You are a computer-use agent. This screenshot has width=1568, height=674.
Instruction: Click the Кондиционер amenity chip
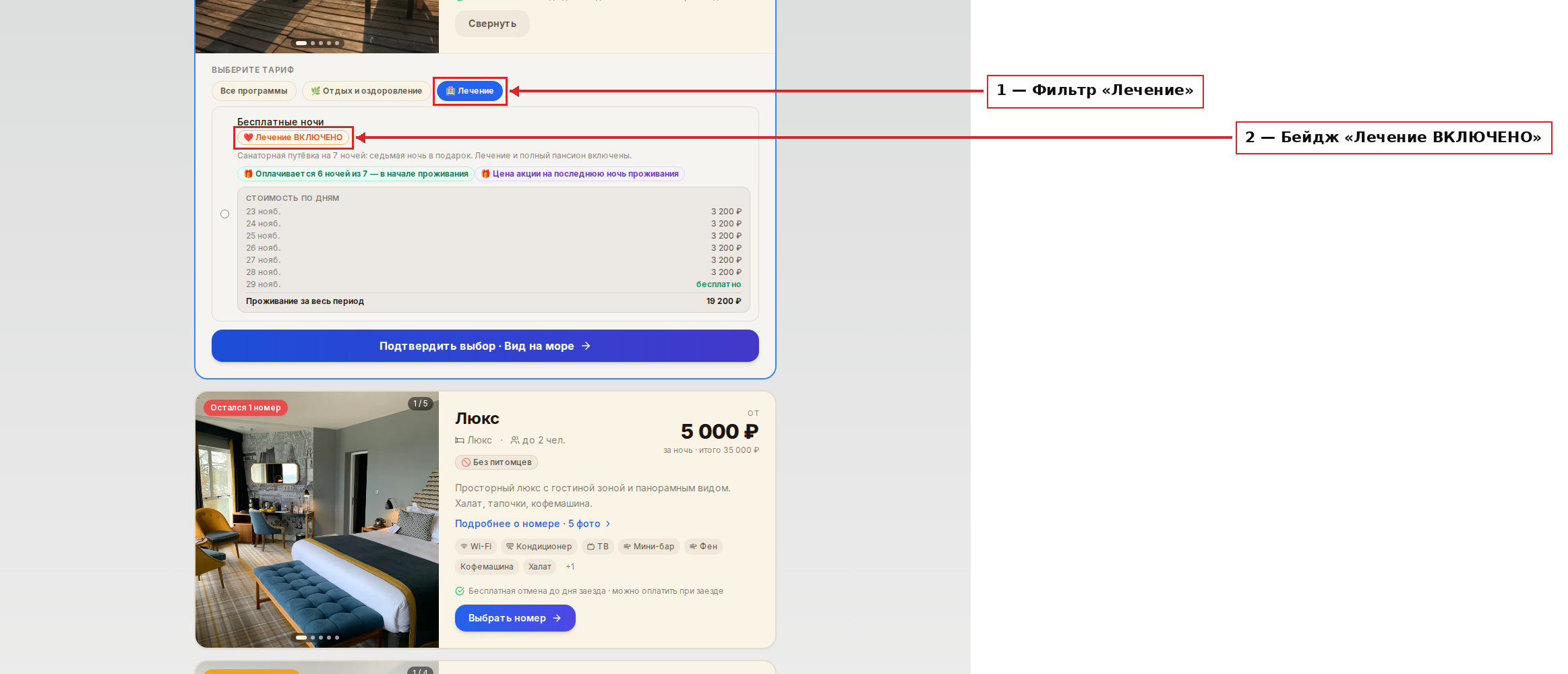539,547
